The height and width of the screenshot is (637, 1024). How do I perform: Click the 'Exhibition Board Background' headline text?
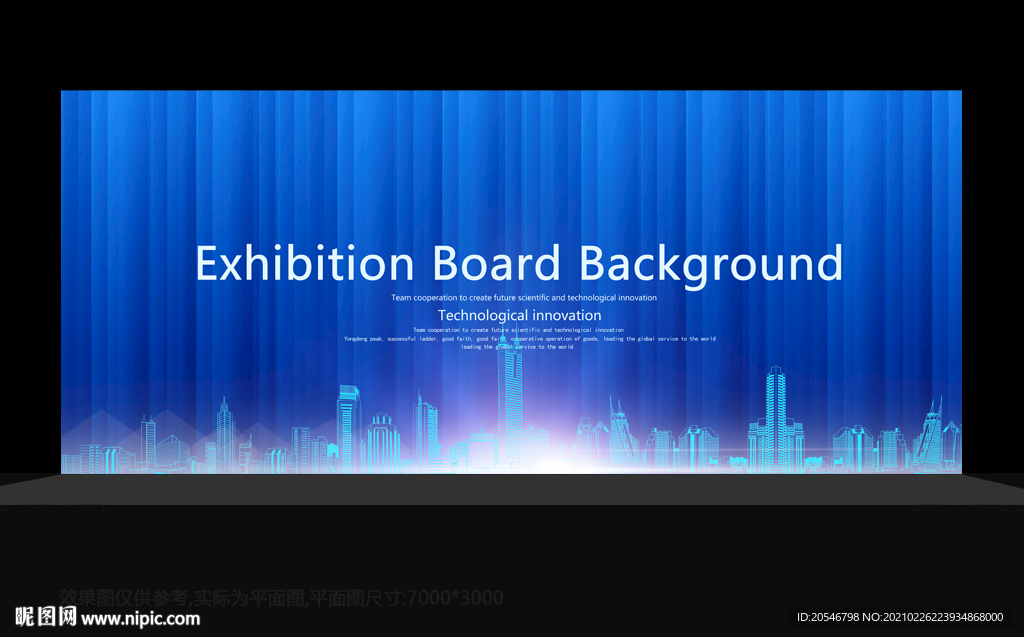(x=519, y=265)
